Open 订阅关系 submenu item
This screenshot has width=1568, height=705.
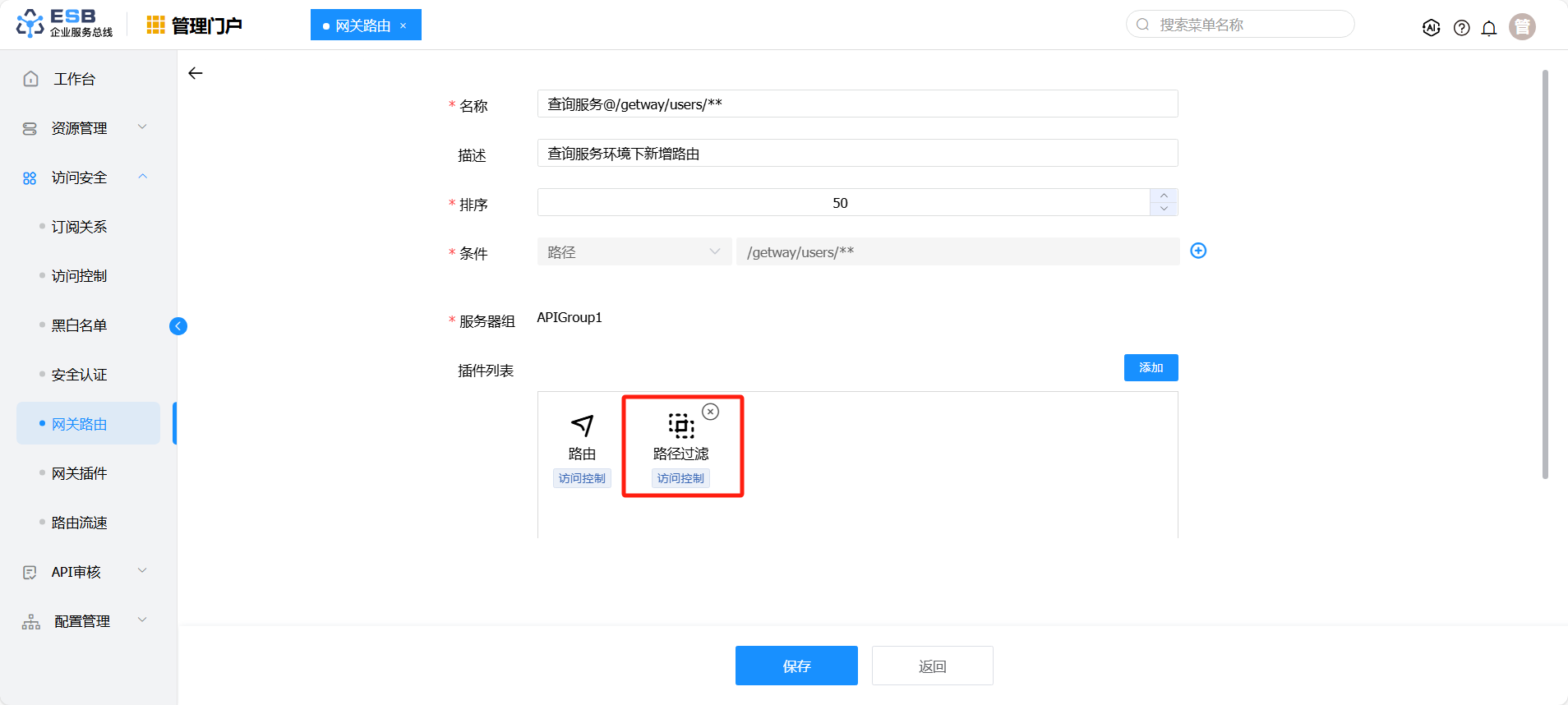coord(80,227)
